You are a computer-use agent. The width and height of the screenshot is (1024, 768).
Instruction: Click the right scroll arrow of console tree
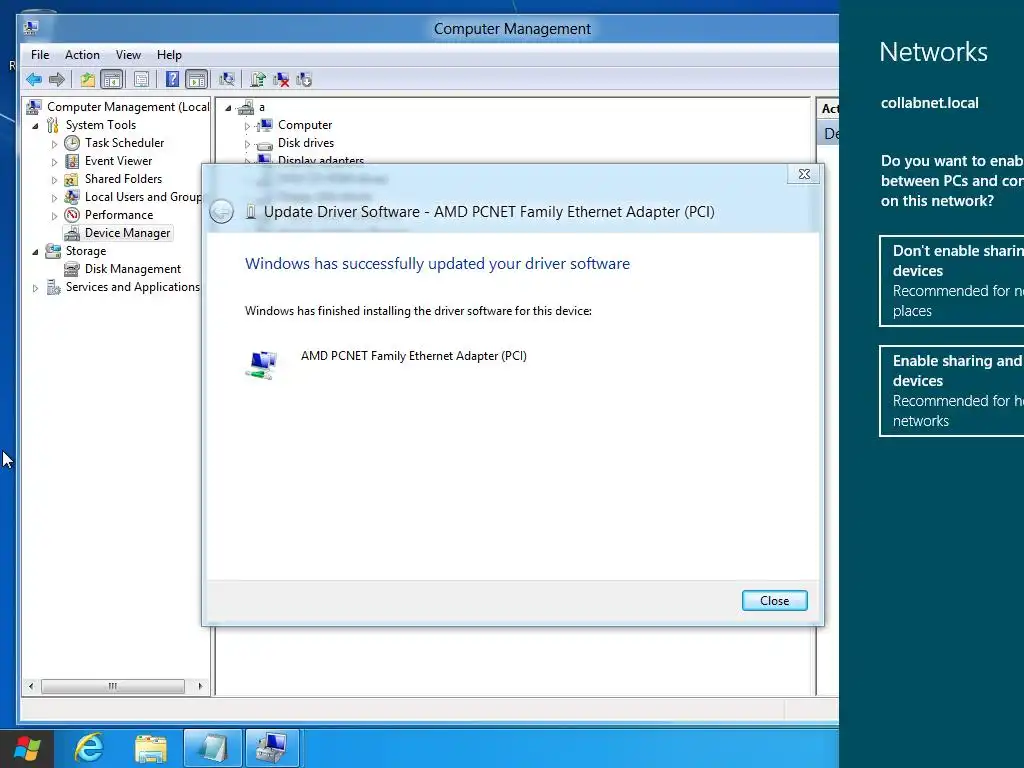pos(200,686)
